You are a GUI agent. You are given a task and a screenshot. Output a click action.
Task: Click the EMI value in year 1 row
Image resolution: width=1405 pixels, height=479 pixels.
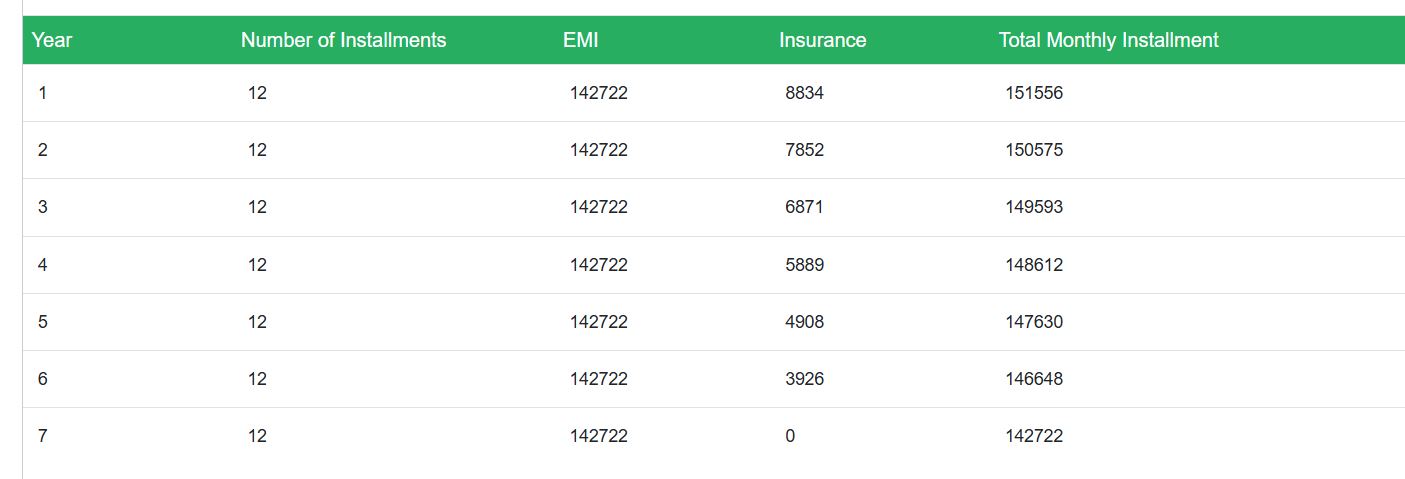(599, 93)
